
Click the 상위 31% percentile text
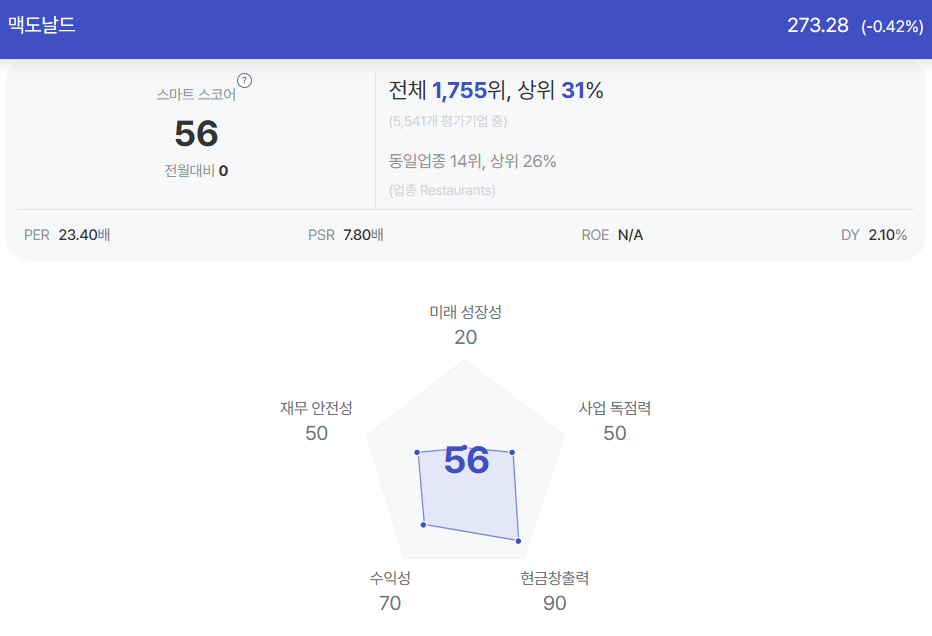[x=560, y=90]
